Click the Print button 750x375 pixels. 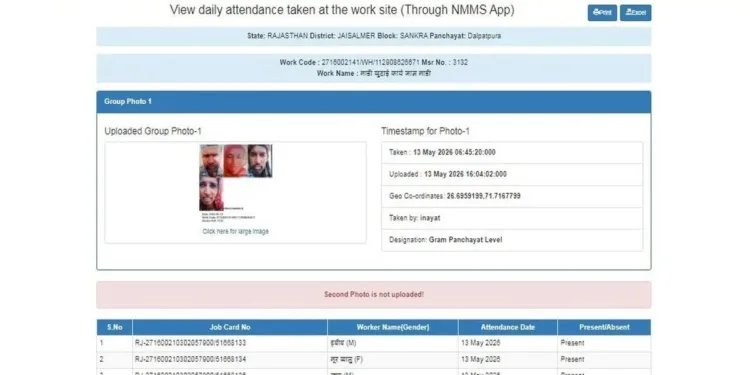(x=602, y=13)
